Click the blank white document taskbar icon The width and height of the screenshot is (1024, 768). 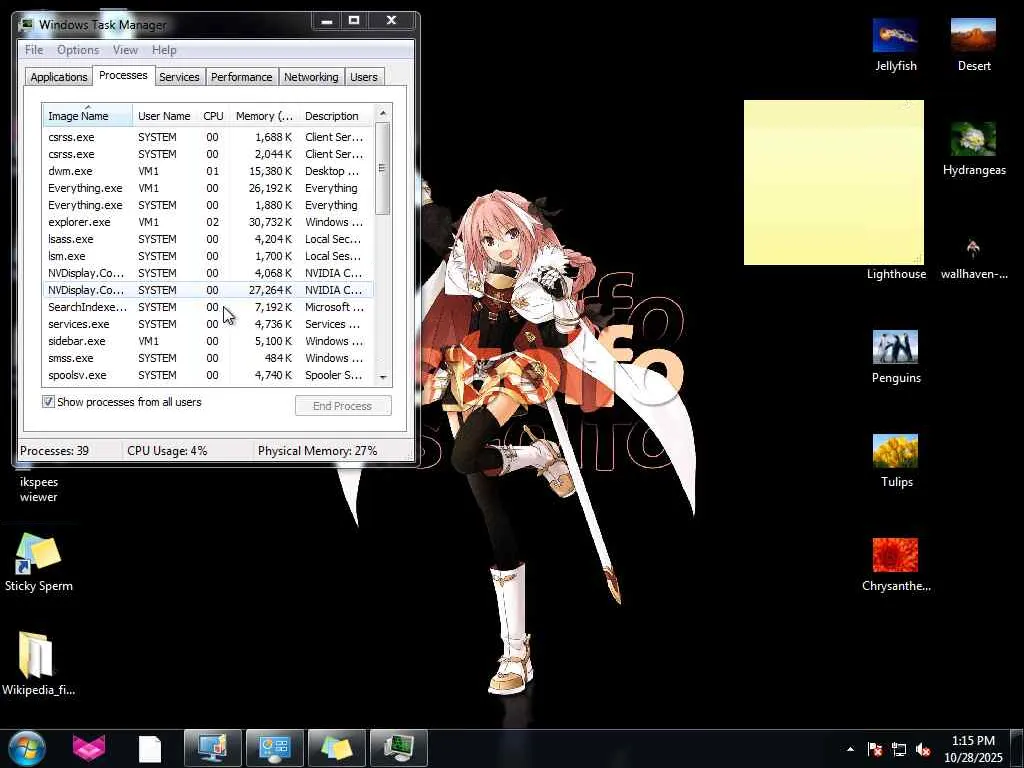150,749
